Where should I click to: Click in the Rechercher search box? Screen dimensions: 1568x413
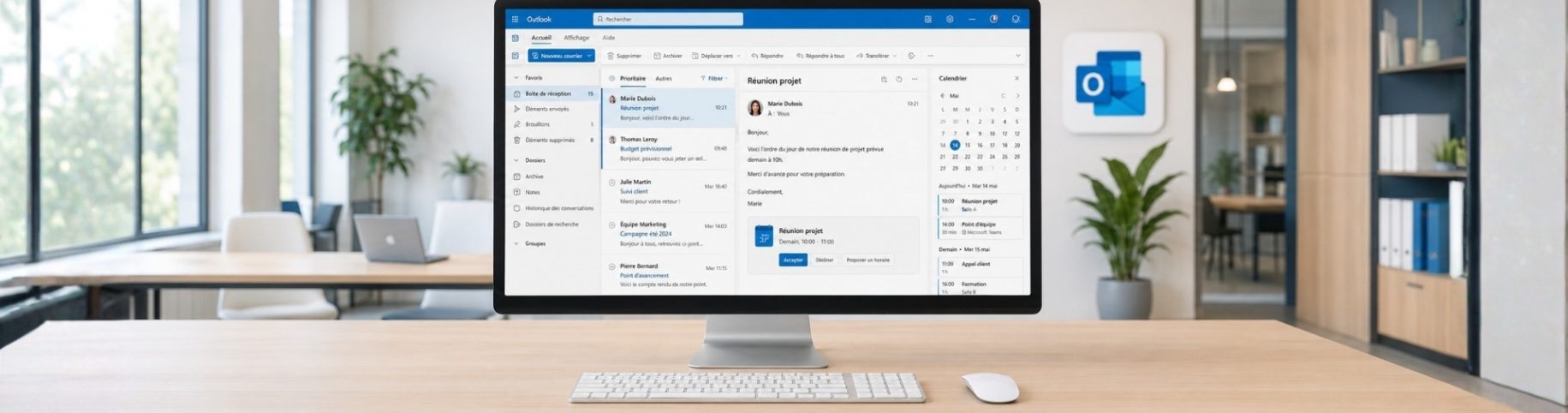668,19
